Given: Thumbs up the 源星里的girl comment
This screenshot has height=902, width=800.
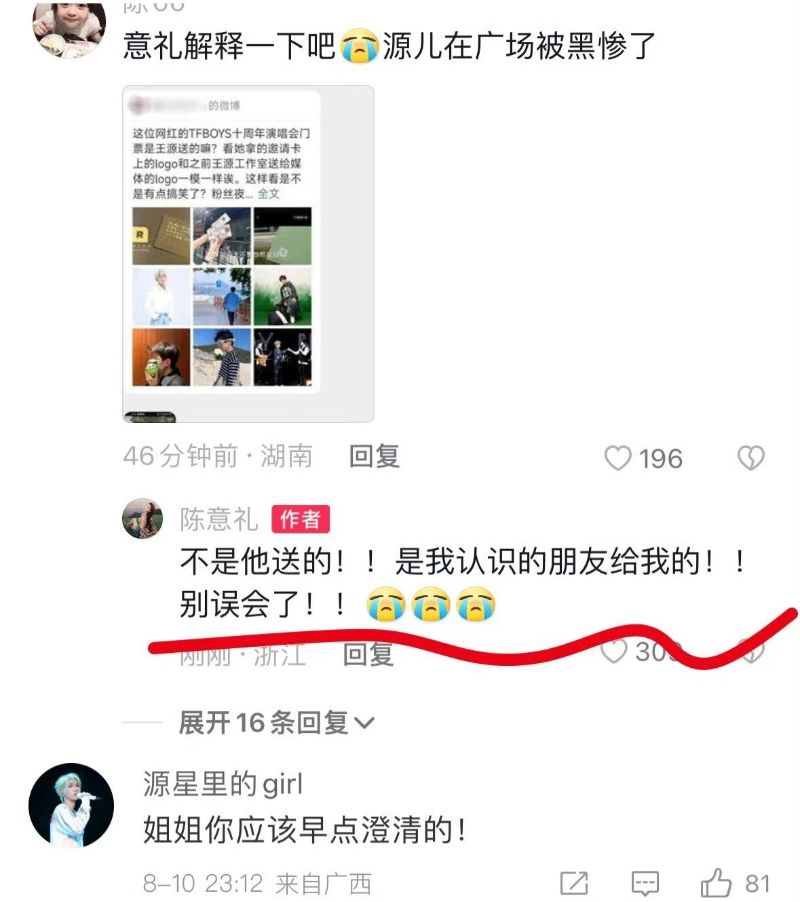Looking at the screenshot, I should pyautogui.click(x=716, y=883).
